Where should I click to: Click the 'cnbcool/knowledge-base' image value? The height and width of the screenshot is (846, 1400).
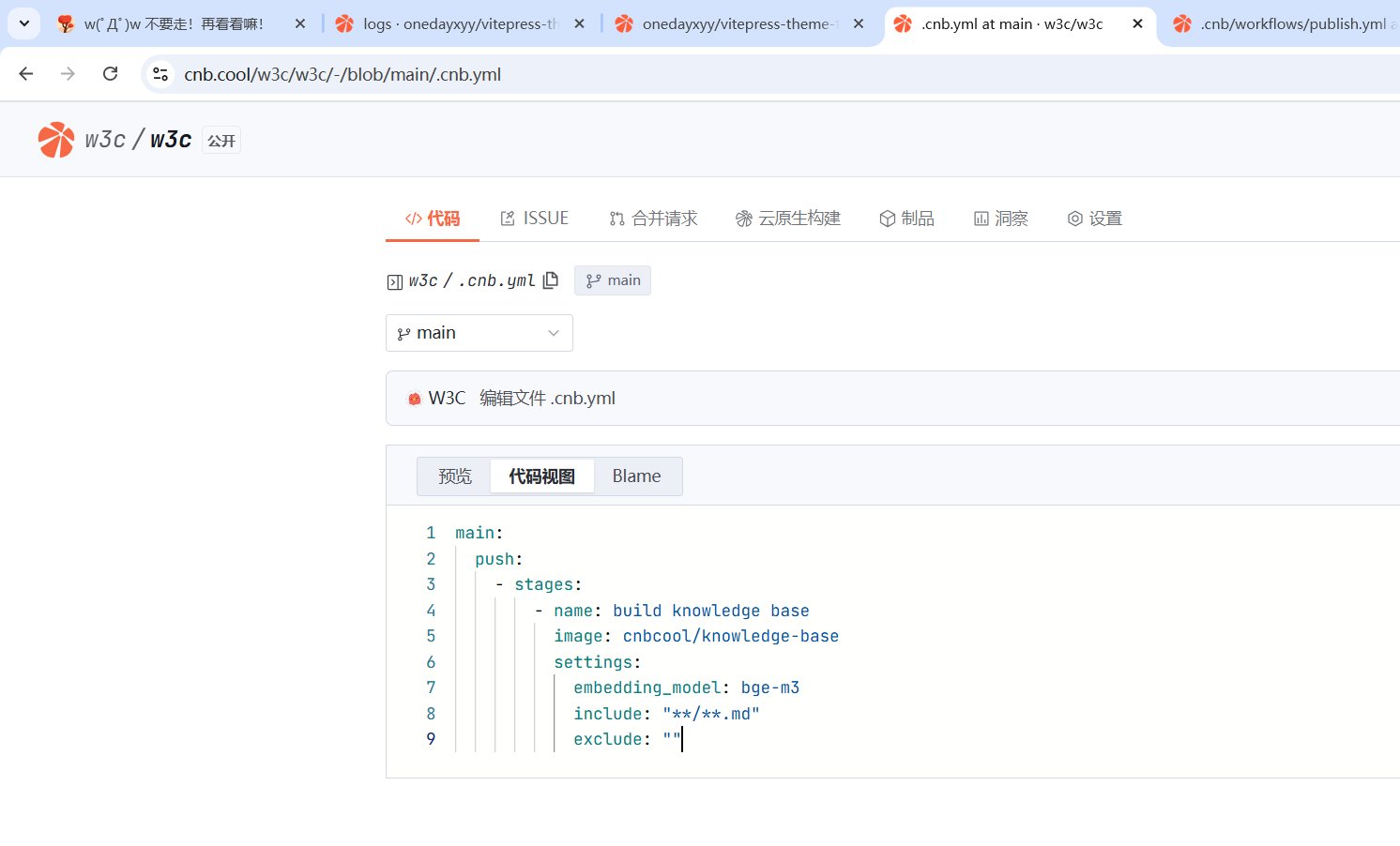click(731, 636)
